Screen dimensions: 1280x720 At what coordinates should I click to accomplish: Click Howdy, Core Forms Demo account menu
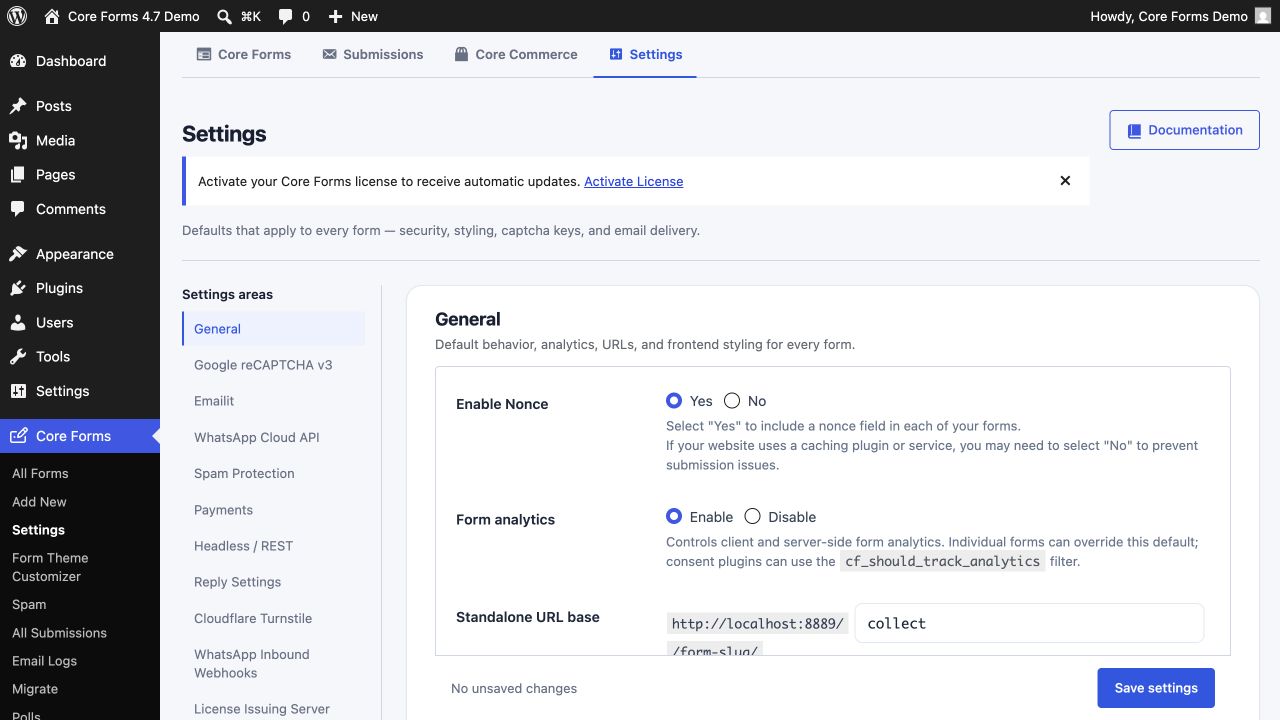click(1180, 16)
